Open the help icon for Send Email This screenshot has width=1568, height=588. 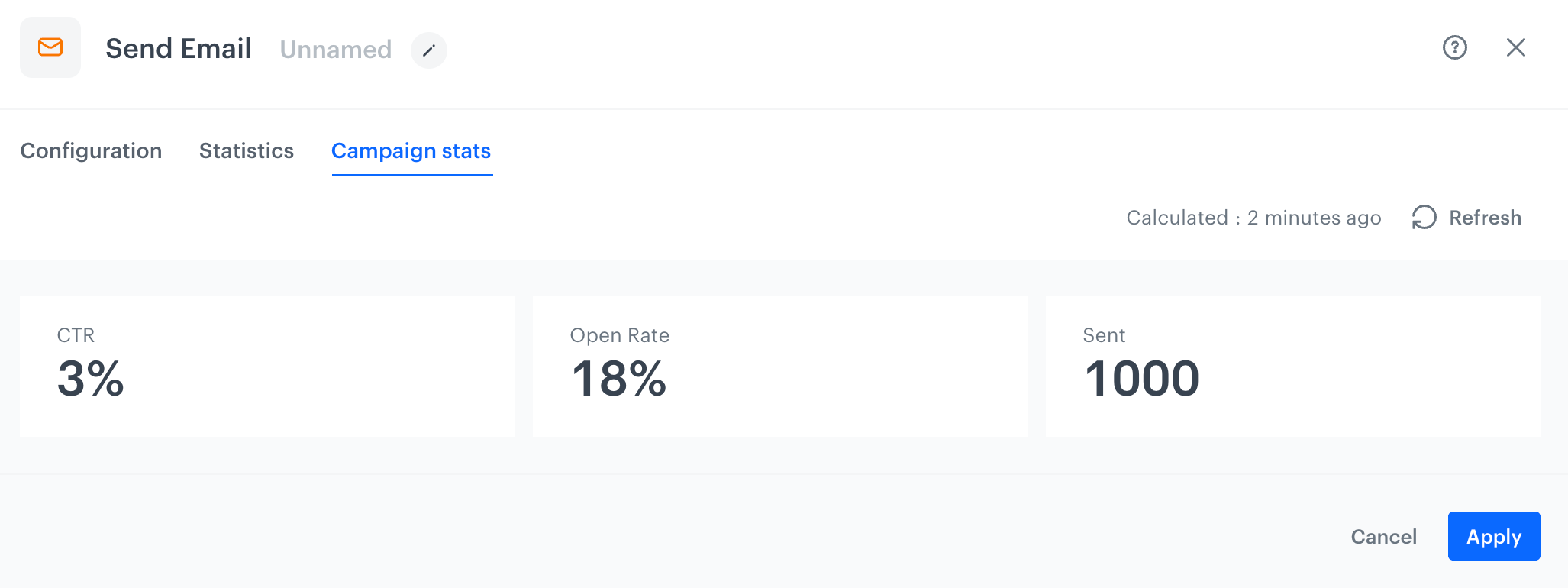click(x=1455, y=47)
